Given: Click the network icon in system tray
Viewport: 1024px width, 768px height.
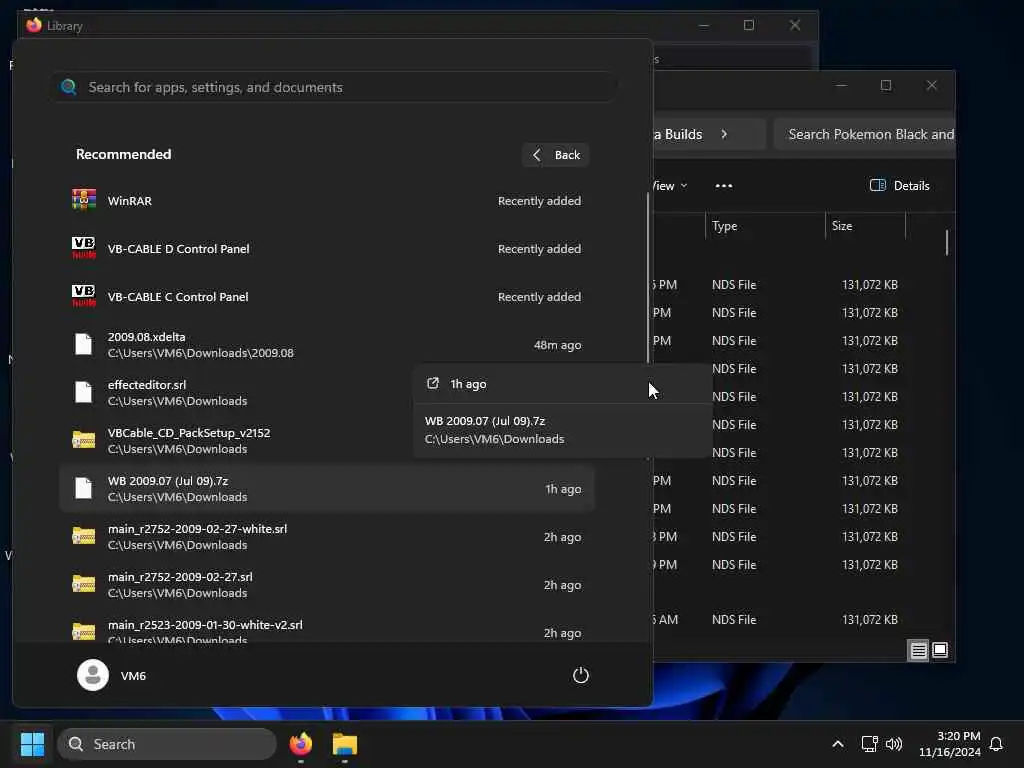Looking at the screenshot, I should pos(869,744).
